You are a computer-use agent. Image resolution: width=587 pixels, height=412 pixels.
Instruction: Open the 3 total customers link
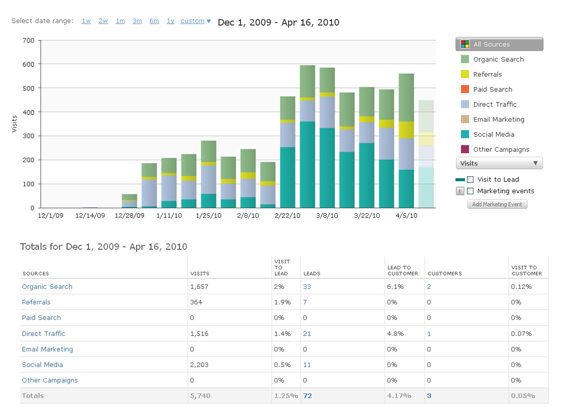pyautogui.click(x=429, y=396)
